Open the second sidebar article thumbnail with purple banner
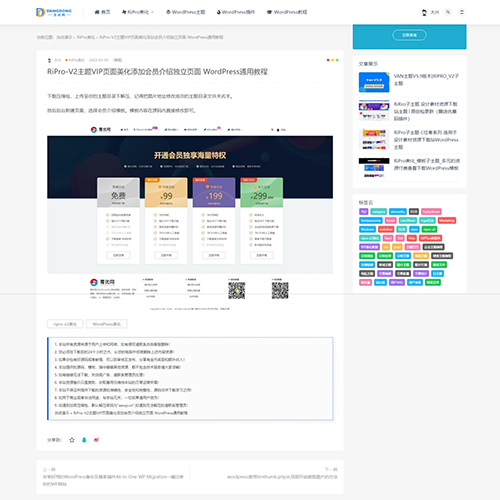Screen dimensions: 500x500 374,110
